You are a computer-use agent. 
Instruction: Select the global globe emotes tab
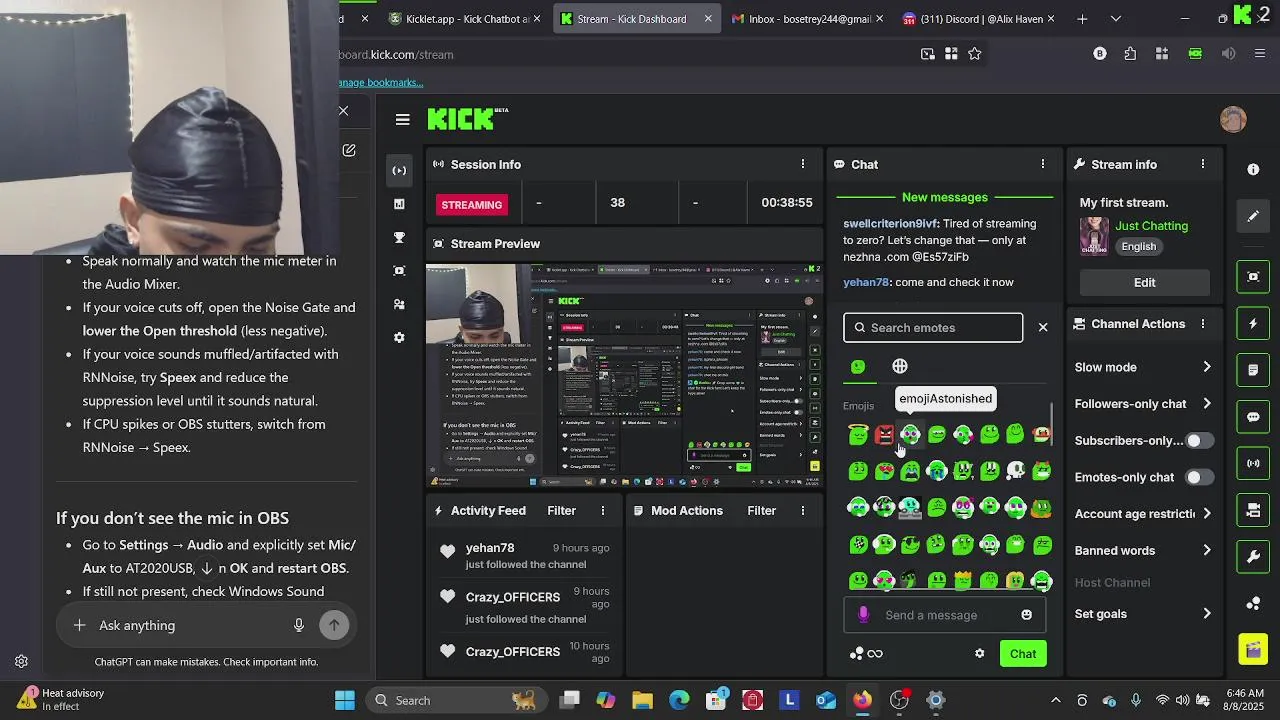(x=900, y=367)
